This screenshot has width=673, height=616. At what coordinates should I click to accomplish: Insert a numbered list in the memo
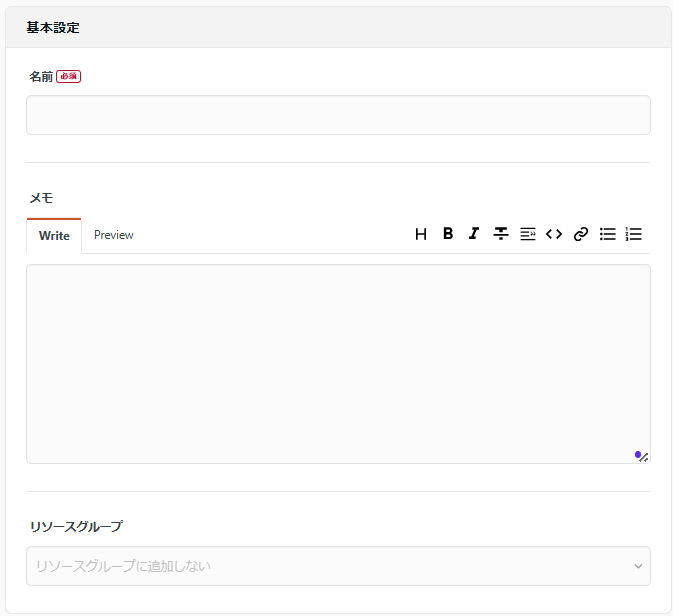click(x=634, y=234)
